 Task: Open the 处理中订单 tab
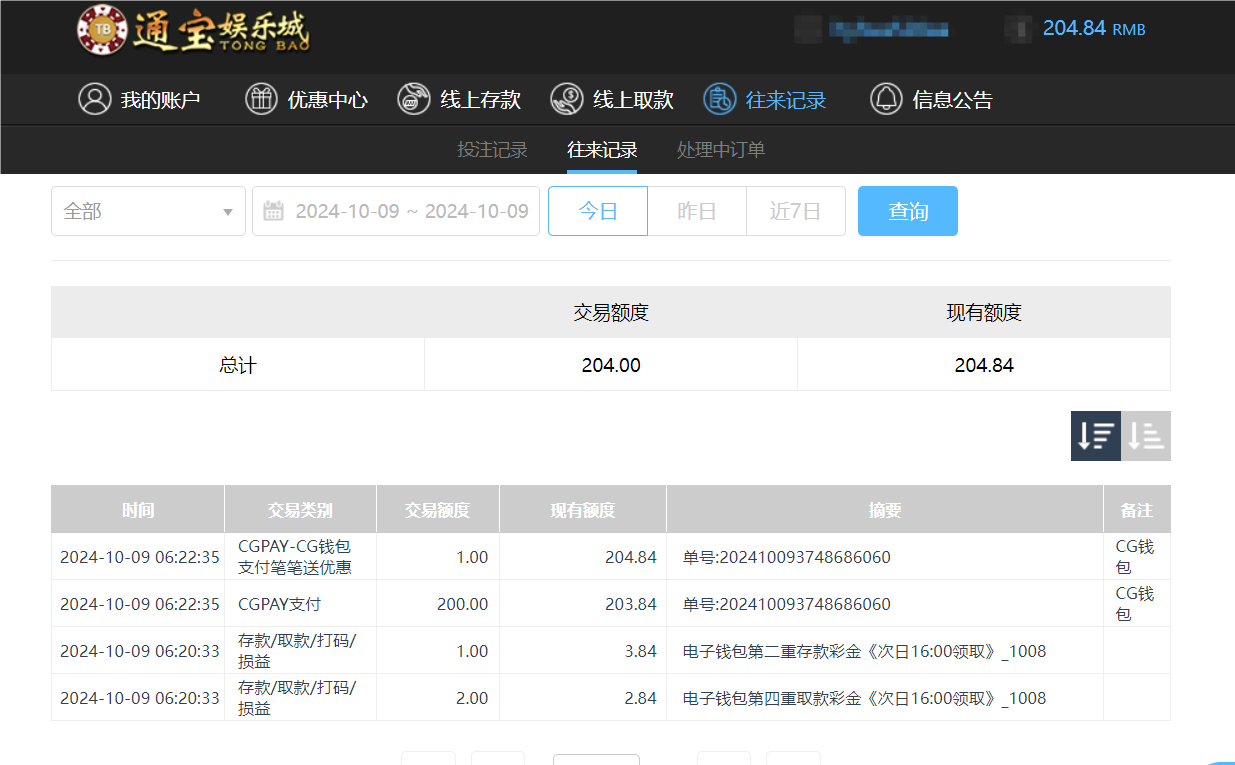pyautogui.click(x=720, y=149)
